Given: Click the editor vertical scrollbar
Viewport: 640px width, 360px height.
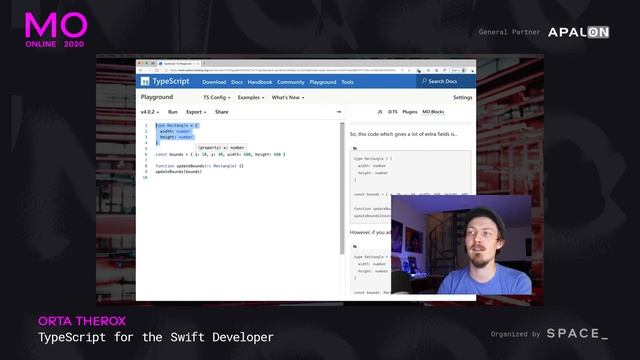Looking at the screenshot, I should click(x=342, y=188).
